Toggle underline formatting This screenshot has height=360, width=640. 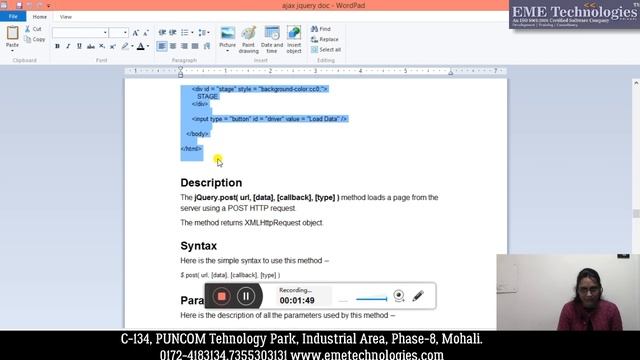pos(79,47)
